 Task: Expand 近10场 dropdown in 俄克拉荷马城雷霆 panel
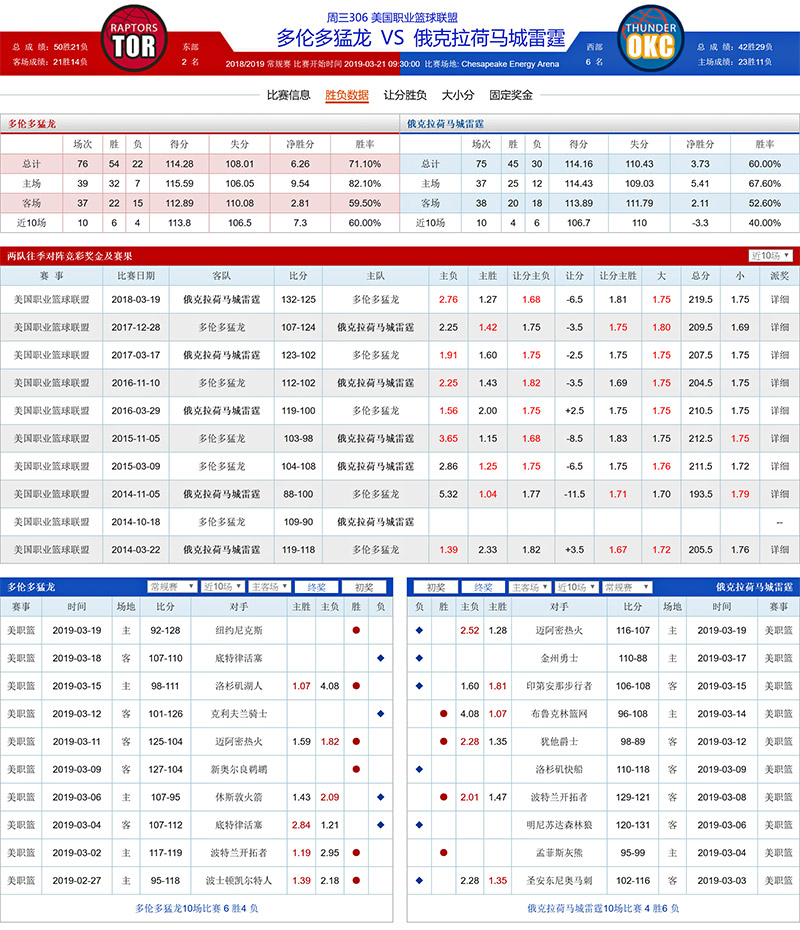click(576, 587)
